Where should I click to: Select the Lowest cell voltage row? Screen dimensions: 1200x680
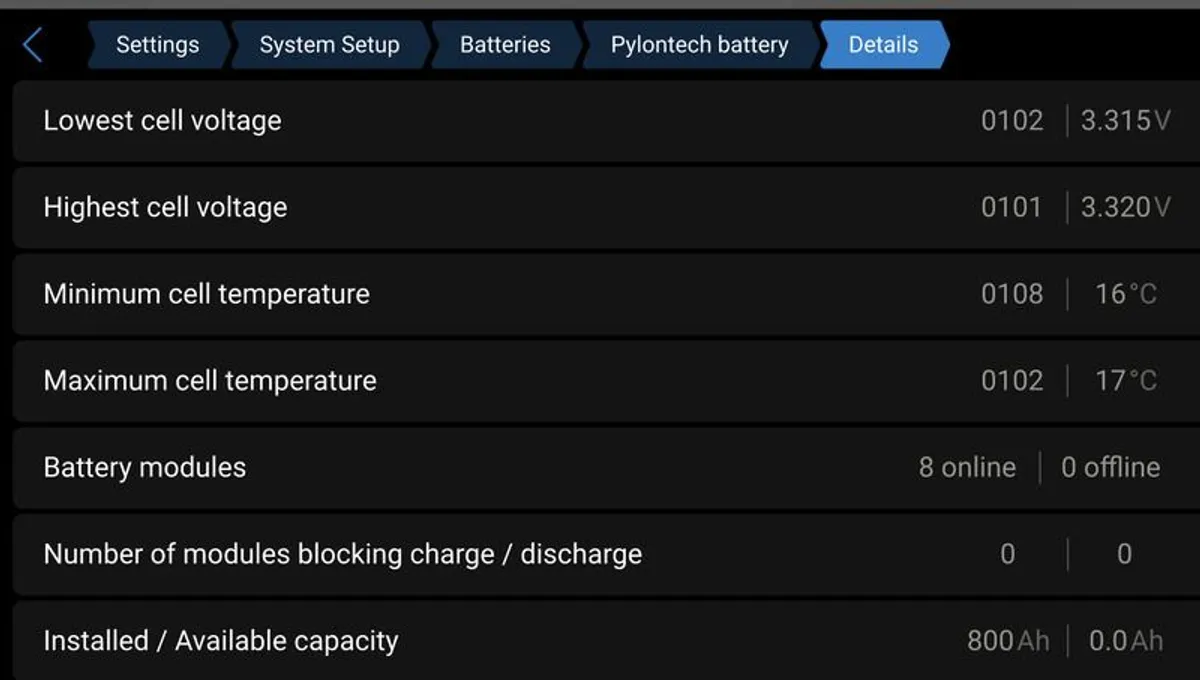500,121
